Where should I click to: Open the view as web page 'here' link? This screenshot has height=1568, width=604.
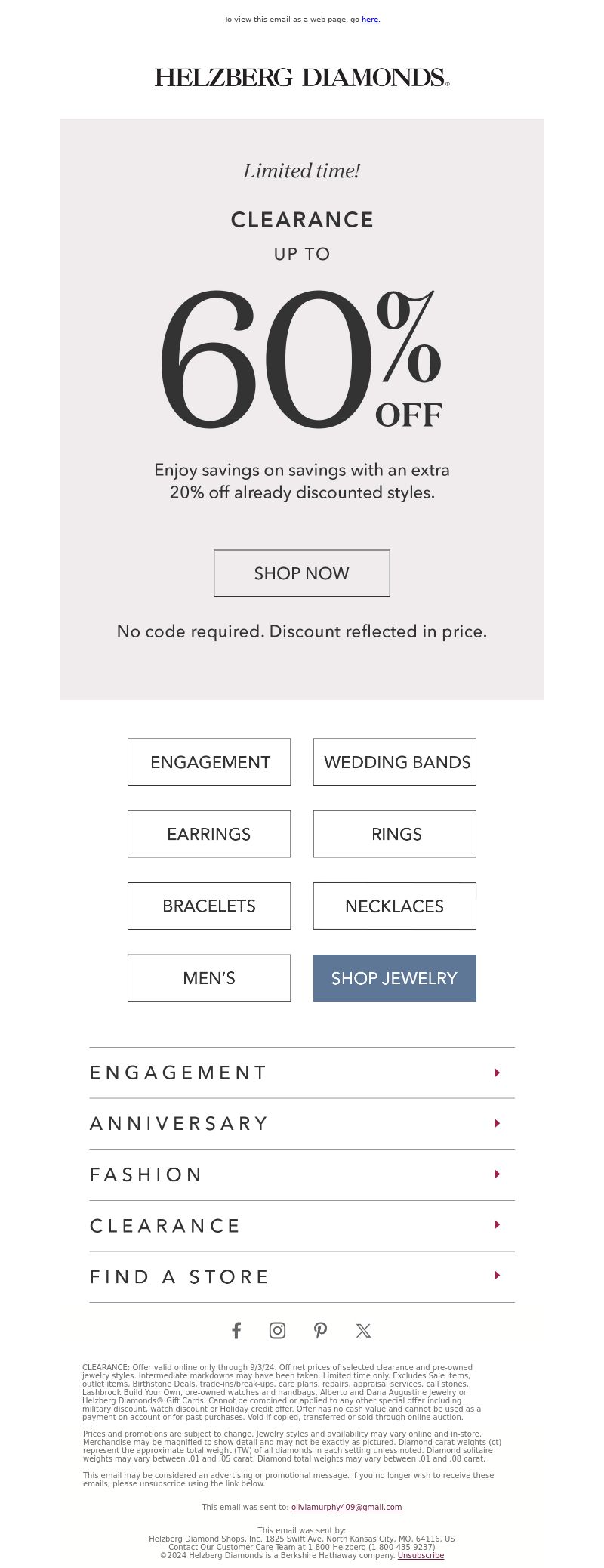pos(371,20)
